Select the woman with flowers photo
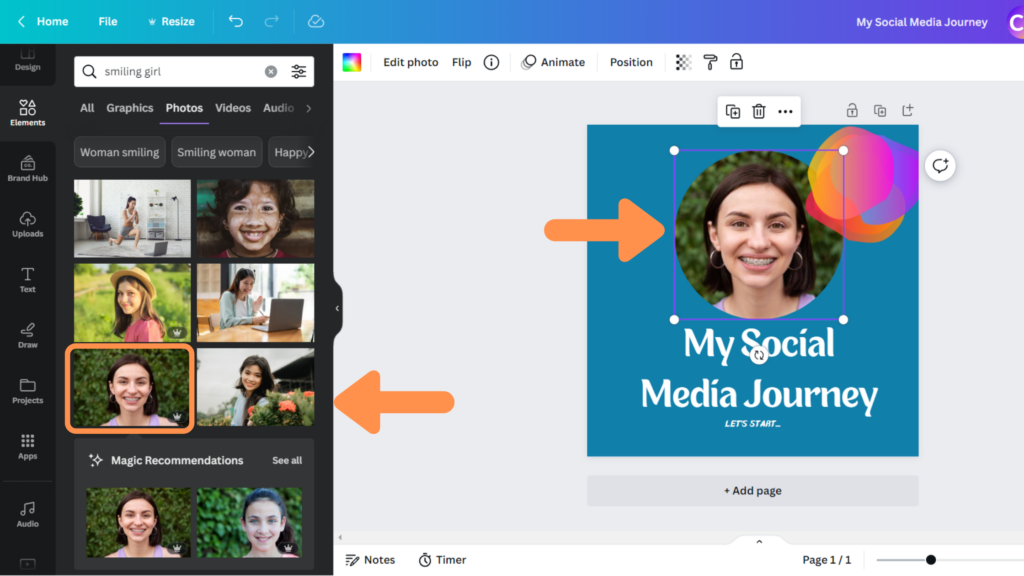Screen dimensions: 1024x576 255,387
